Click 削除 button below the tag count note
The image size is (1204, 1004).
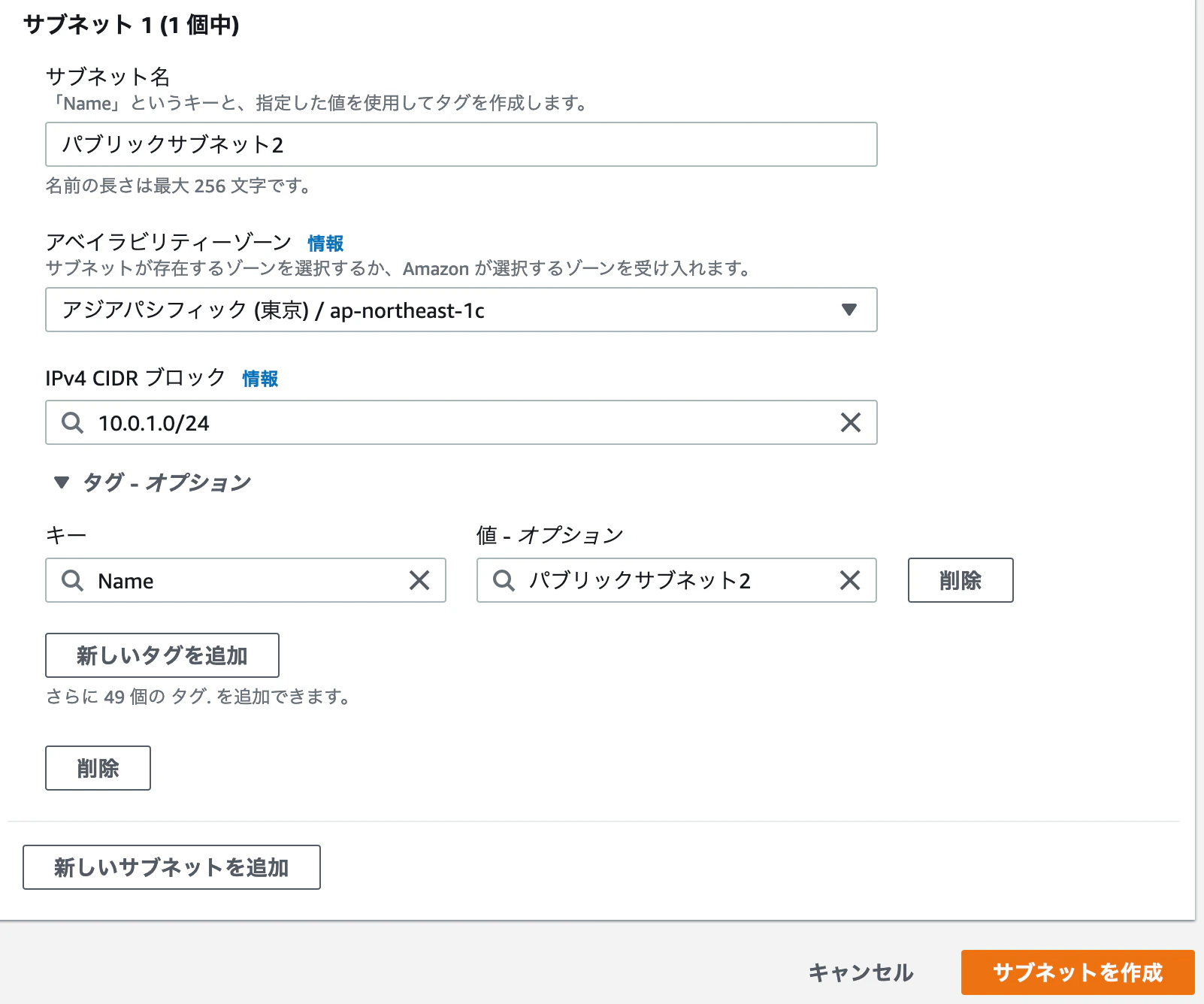point(98,768)
